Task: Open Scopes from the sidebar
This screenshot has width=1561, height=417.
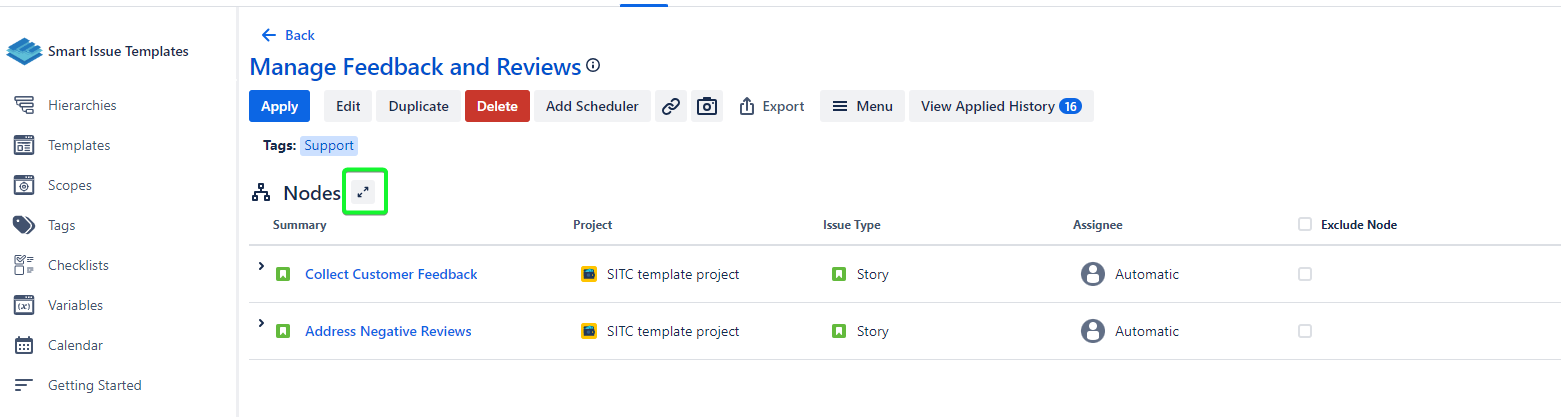Action: pos(70,185)
